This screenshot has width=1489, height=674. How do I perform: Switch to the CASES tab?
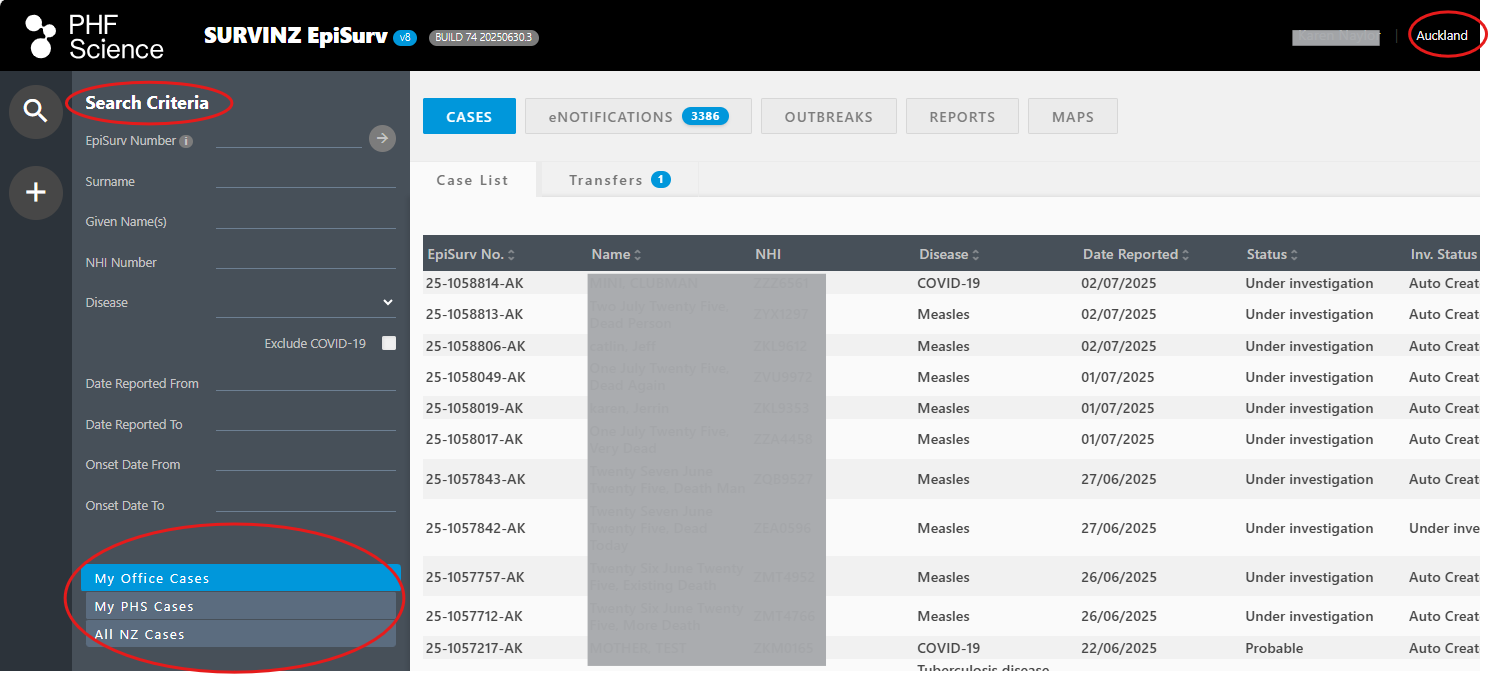coord(469,116)
